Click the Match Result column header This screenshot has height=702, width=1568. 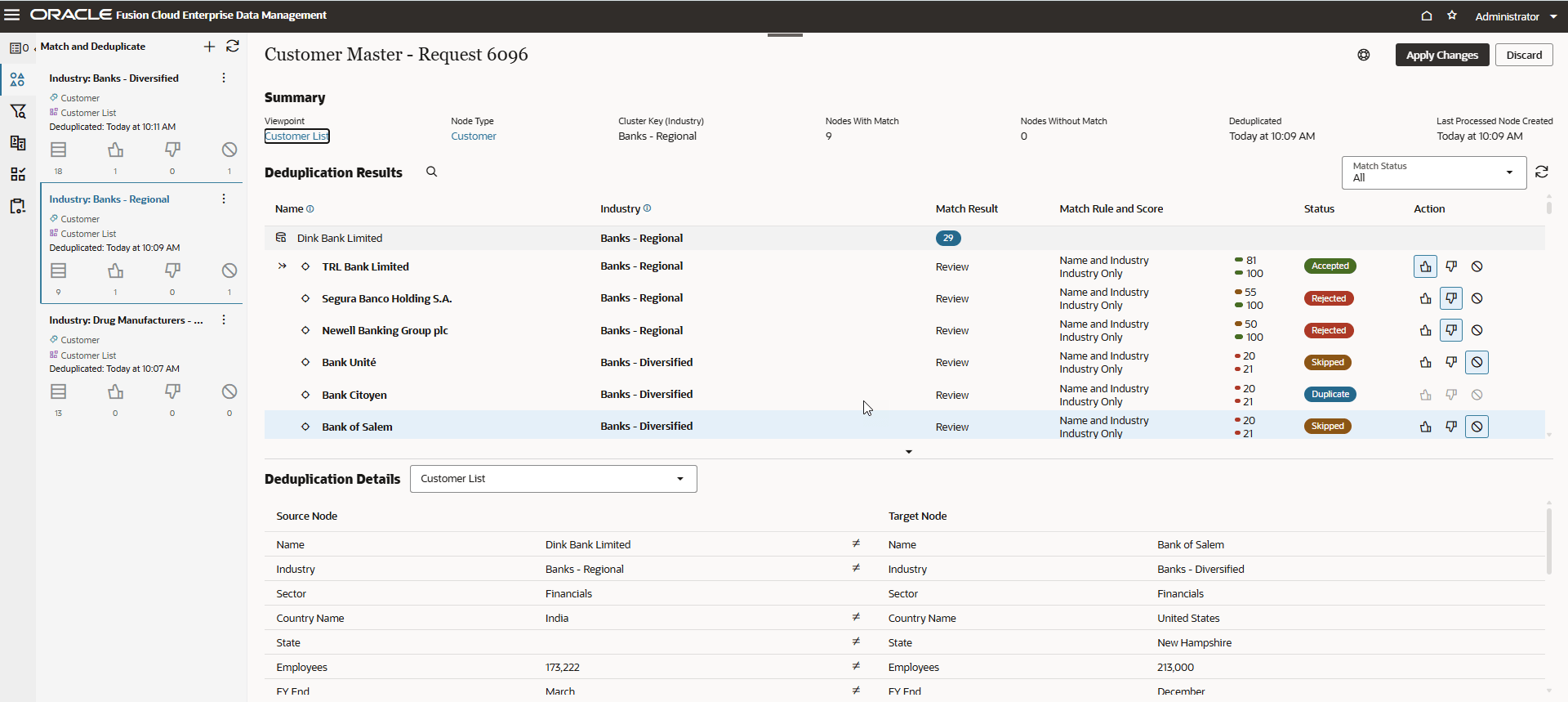tap(967, 209)
